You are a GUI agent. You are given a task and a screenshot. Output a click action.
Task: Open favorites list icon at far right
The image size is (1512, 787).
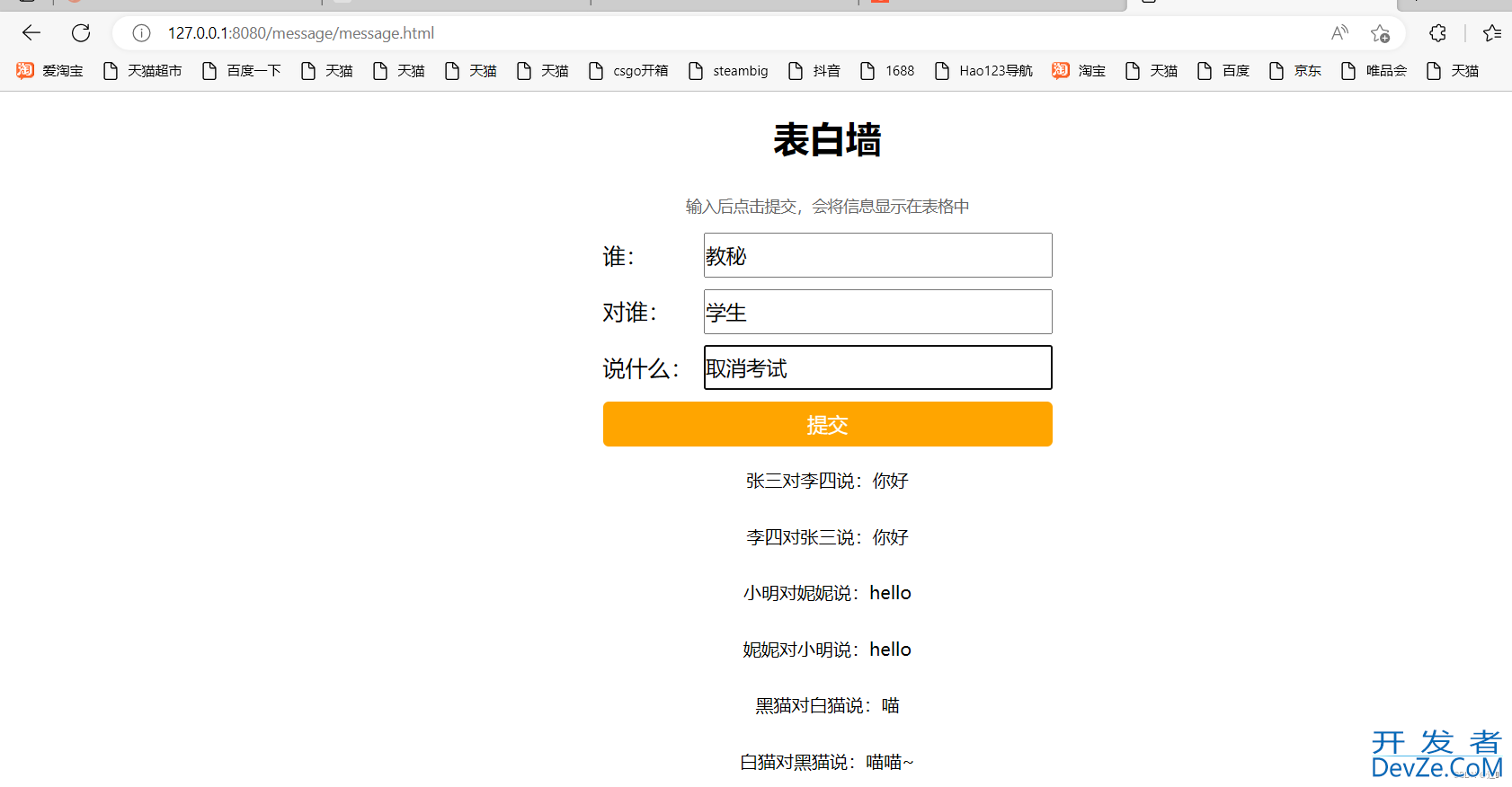(1492, 33)
